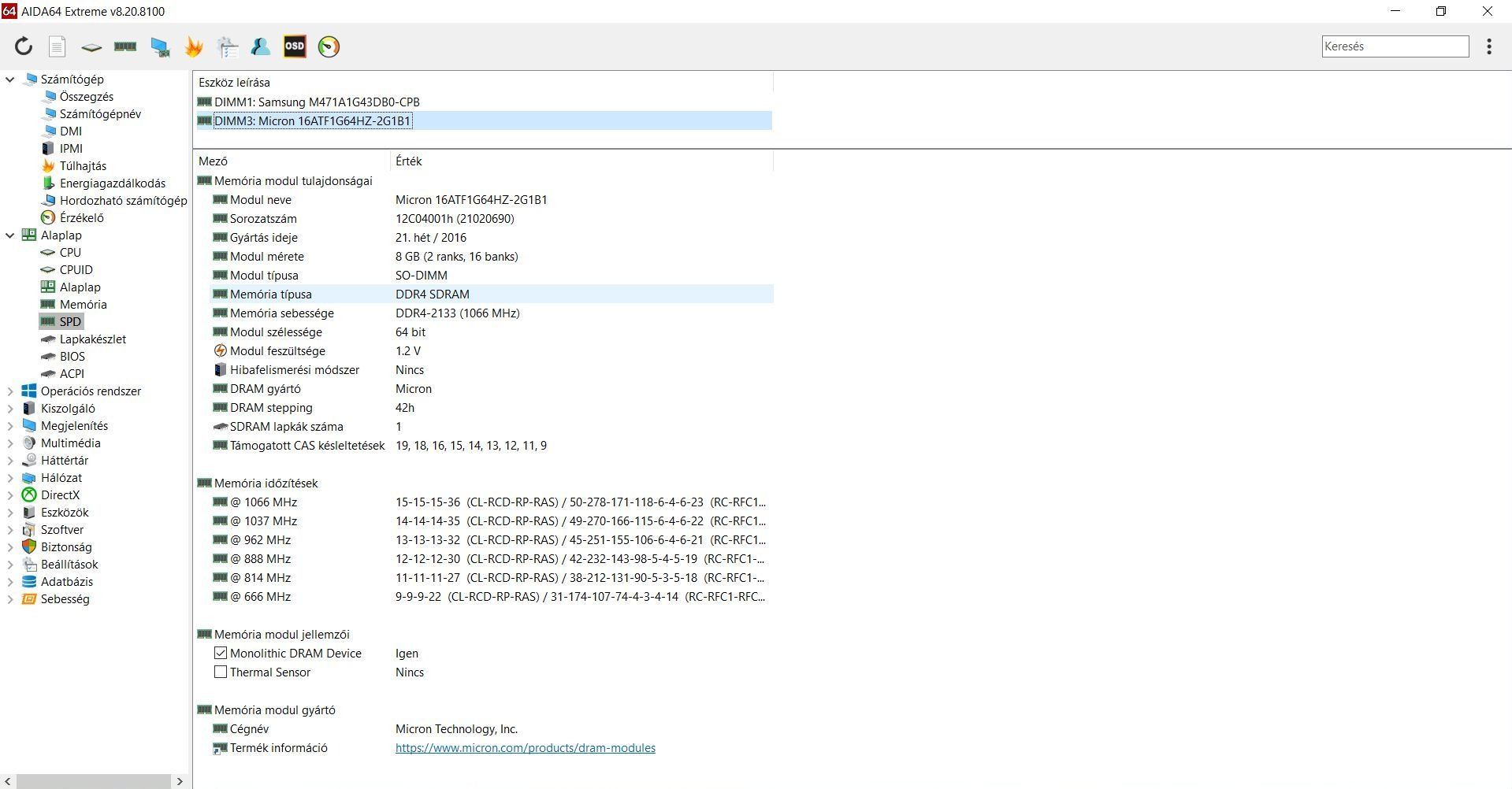Expand the Eszközök tree node

(10, 513)
